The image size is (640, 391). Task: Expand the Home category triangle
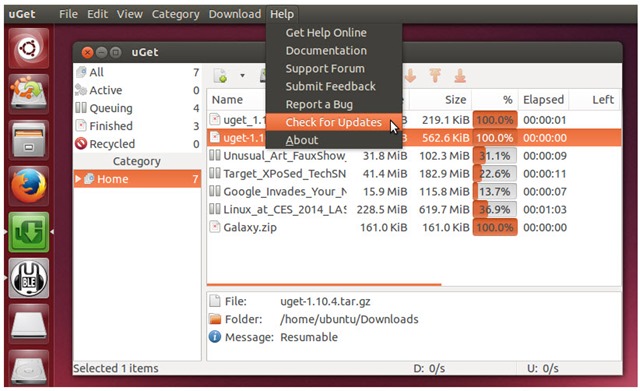tap(78, 179)
